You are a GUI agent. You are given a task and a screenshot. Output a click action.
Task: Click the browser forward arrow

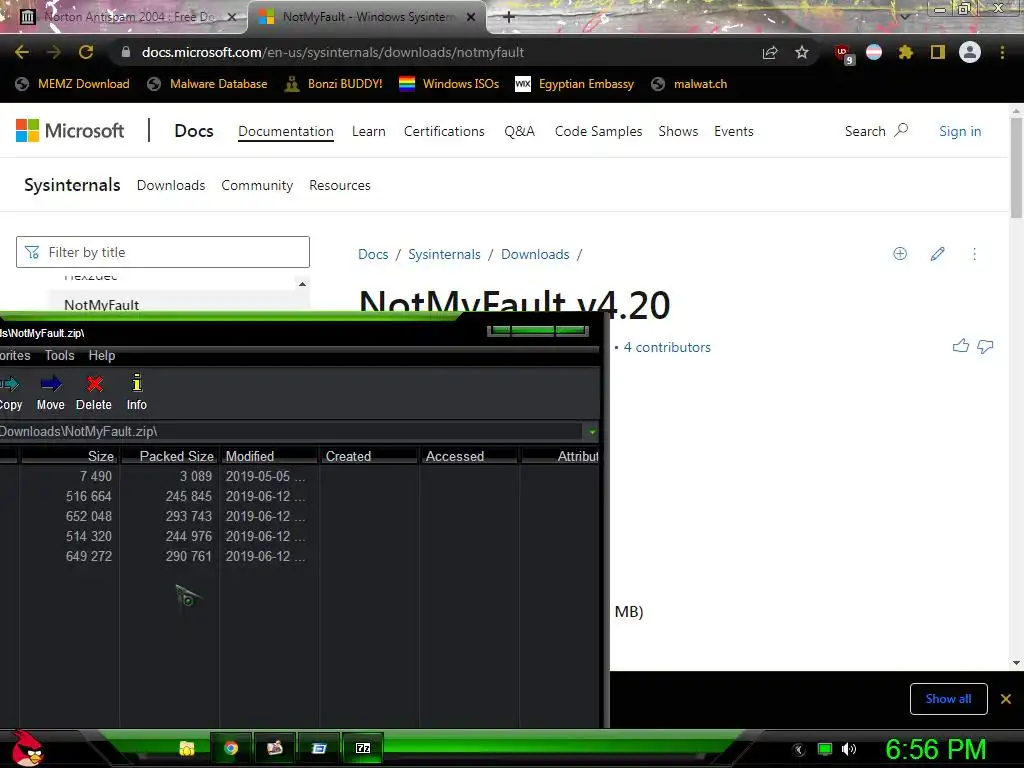54,52
